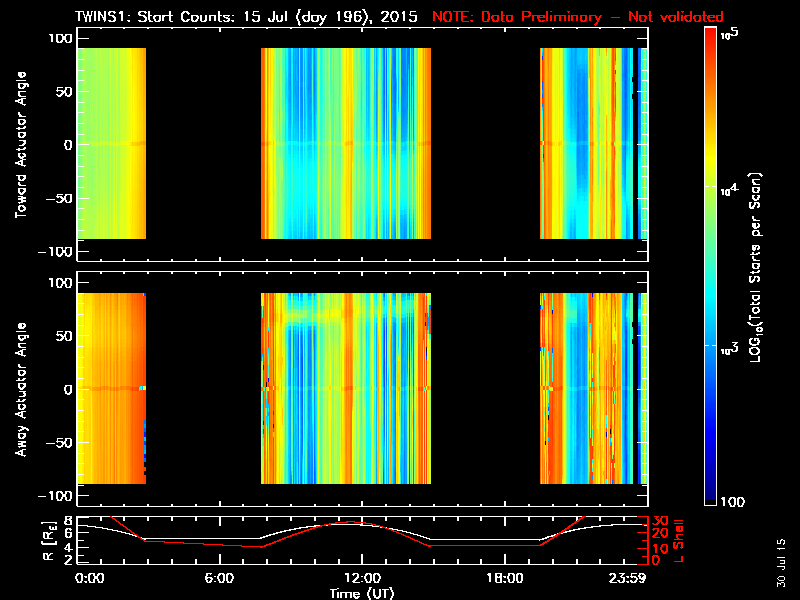Click the color bar top label 10^5
800x600 pixels.
coord(730,34)
